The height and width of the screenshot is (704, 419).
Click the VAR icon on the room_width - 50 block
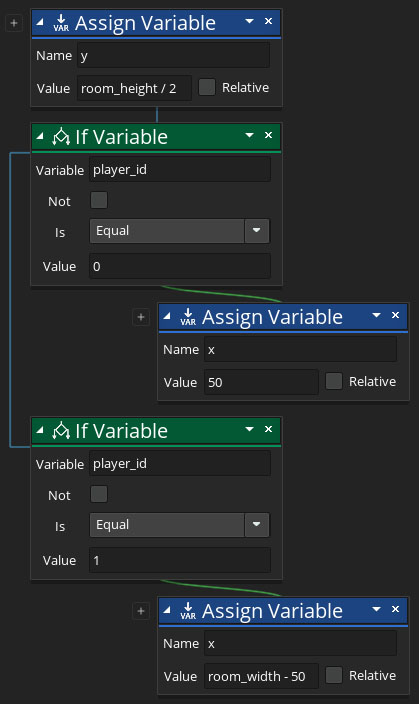pyautogui.click(x=188, y=611)
